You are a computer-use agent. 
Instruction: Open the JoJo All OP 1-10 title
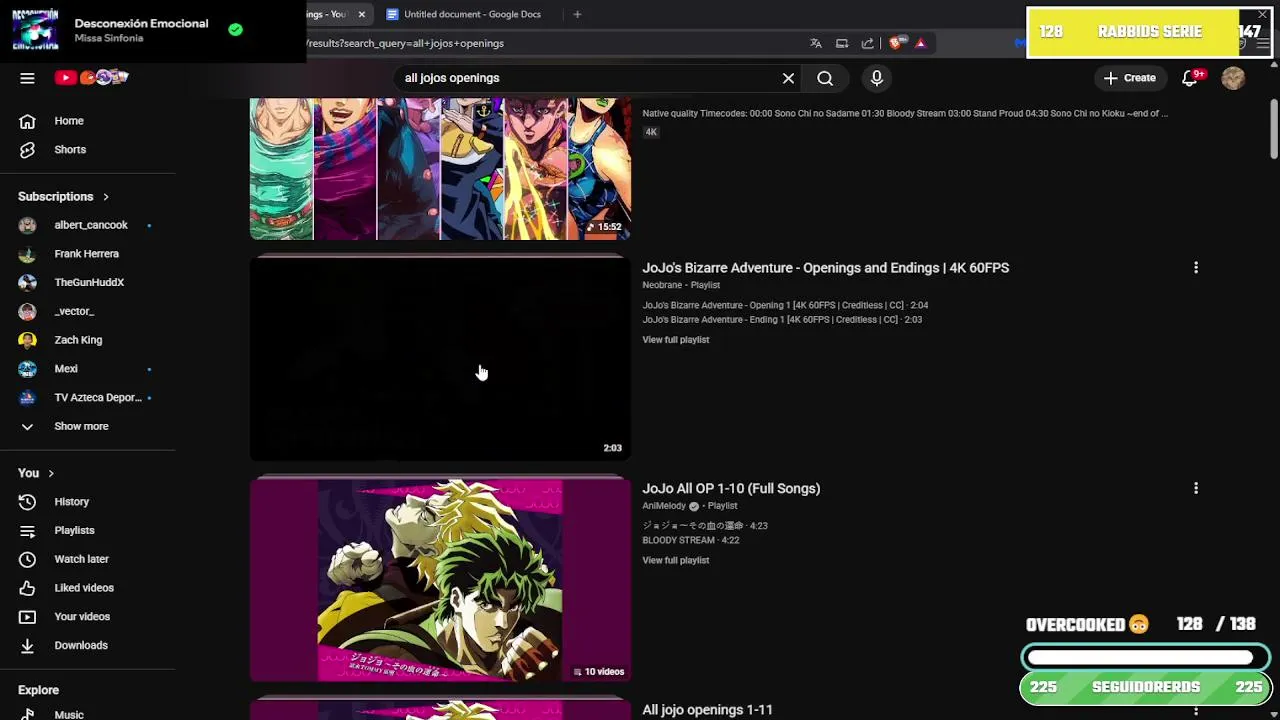coord(731,489)
